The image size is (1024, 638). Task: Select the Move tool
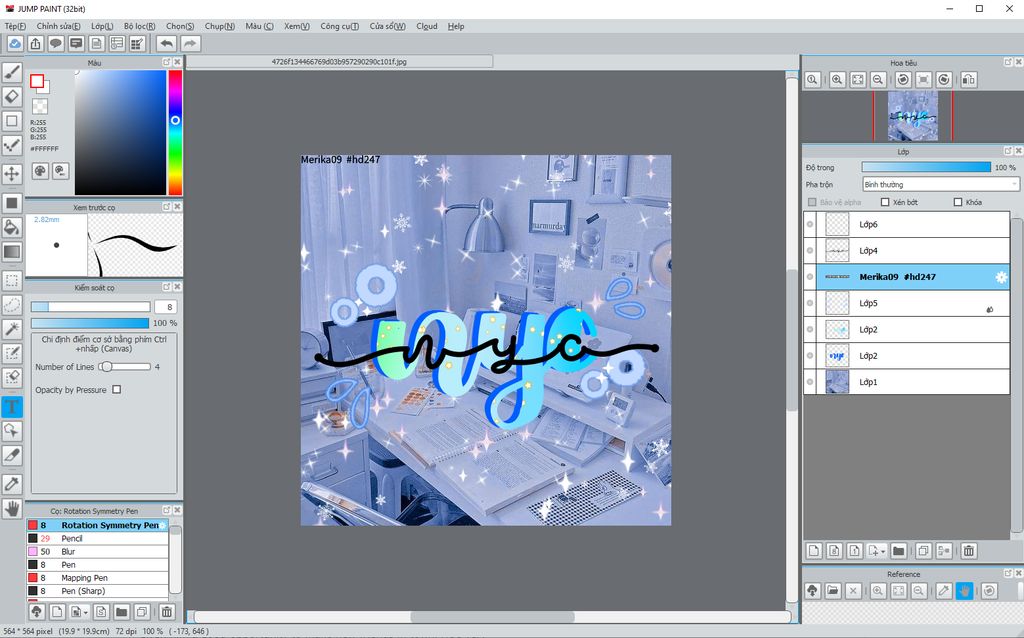coord(12,174)
